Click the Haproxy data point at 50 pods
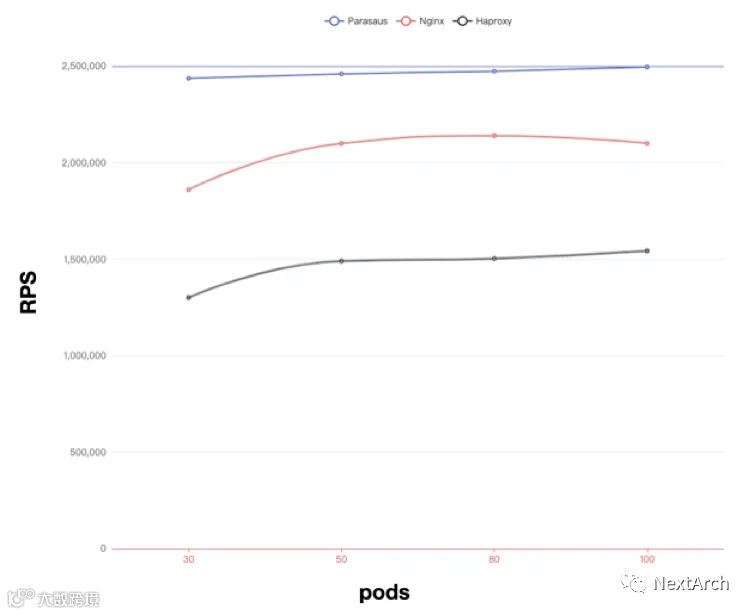This screenshot has width=754, height=614. click(x=341, y=261)
